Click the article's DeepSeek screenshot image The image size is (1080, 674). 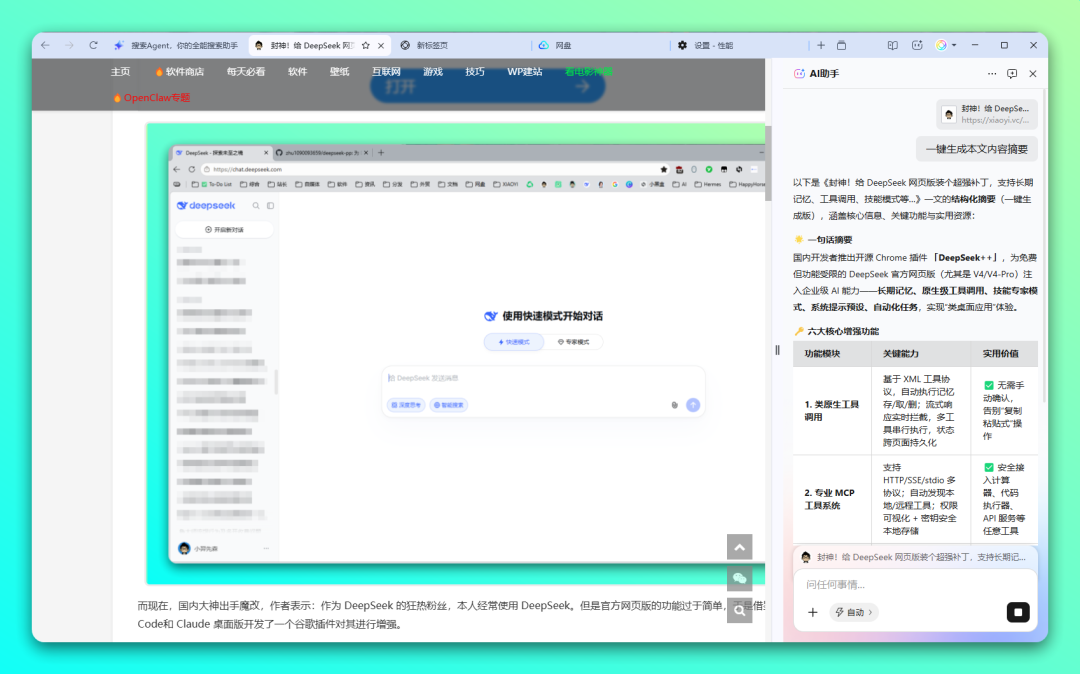click(456, 354)
